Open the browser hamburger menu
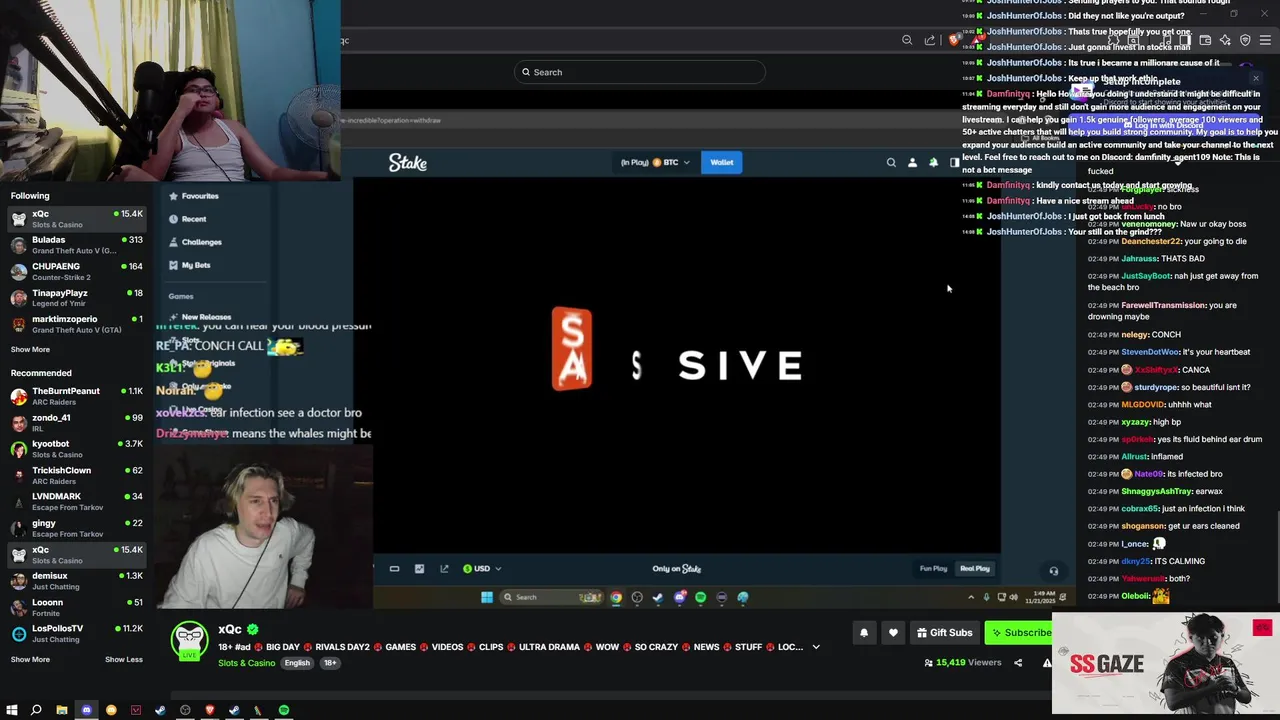This screenshot has height=720, width=1280. (1265, 40)
